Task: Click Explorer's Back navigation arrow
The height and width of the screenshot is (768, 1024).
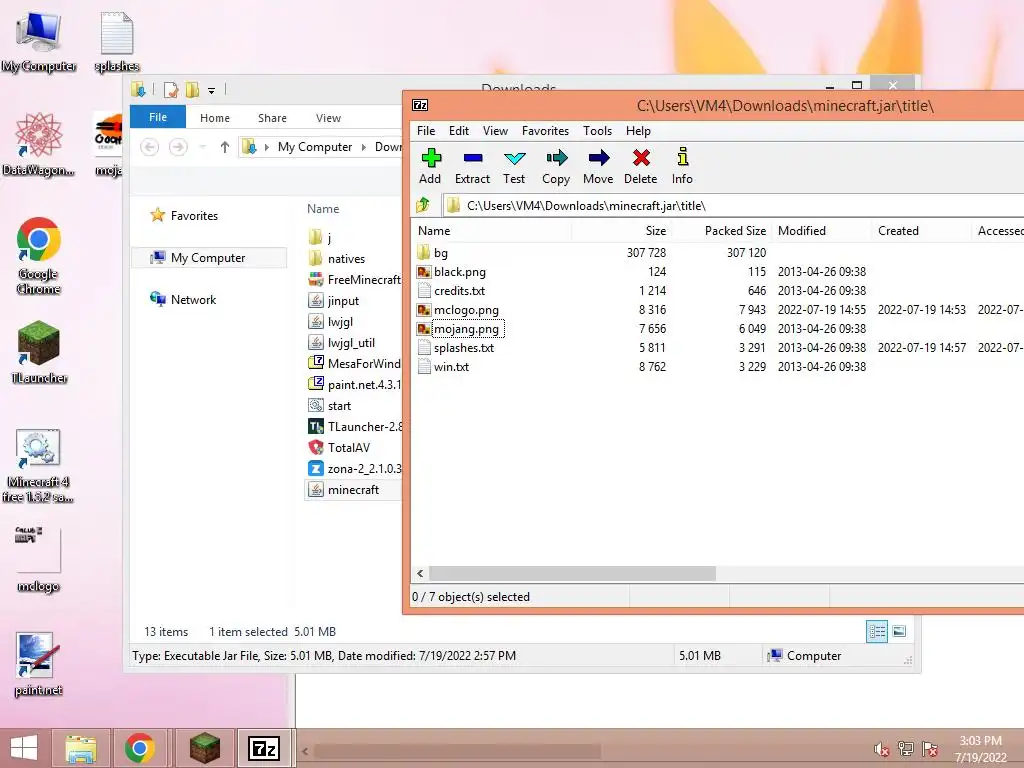Action: pyautogui.click(x=150, y=147)
